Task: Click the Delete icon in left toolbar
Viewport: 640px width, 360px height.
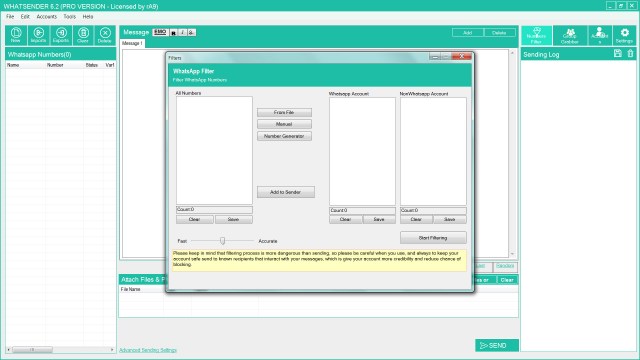Action: coord(105,35)
